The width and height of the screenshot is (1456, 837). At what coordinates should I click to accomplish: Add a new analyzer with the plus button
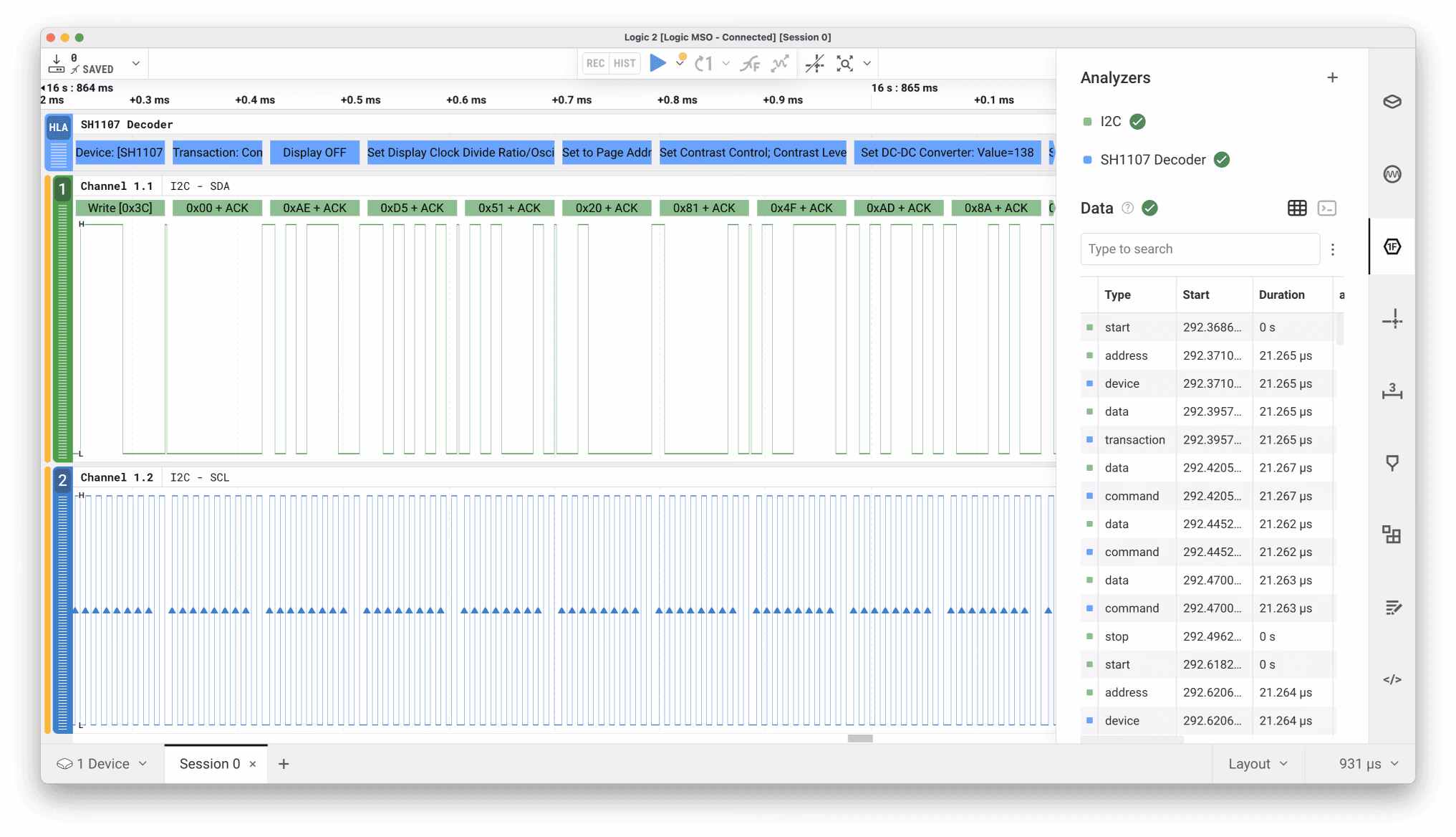pyautogui.click(x=1333, y=77)
